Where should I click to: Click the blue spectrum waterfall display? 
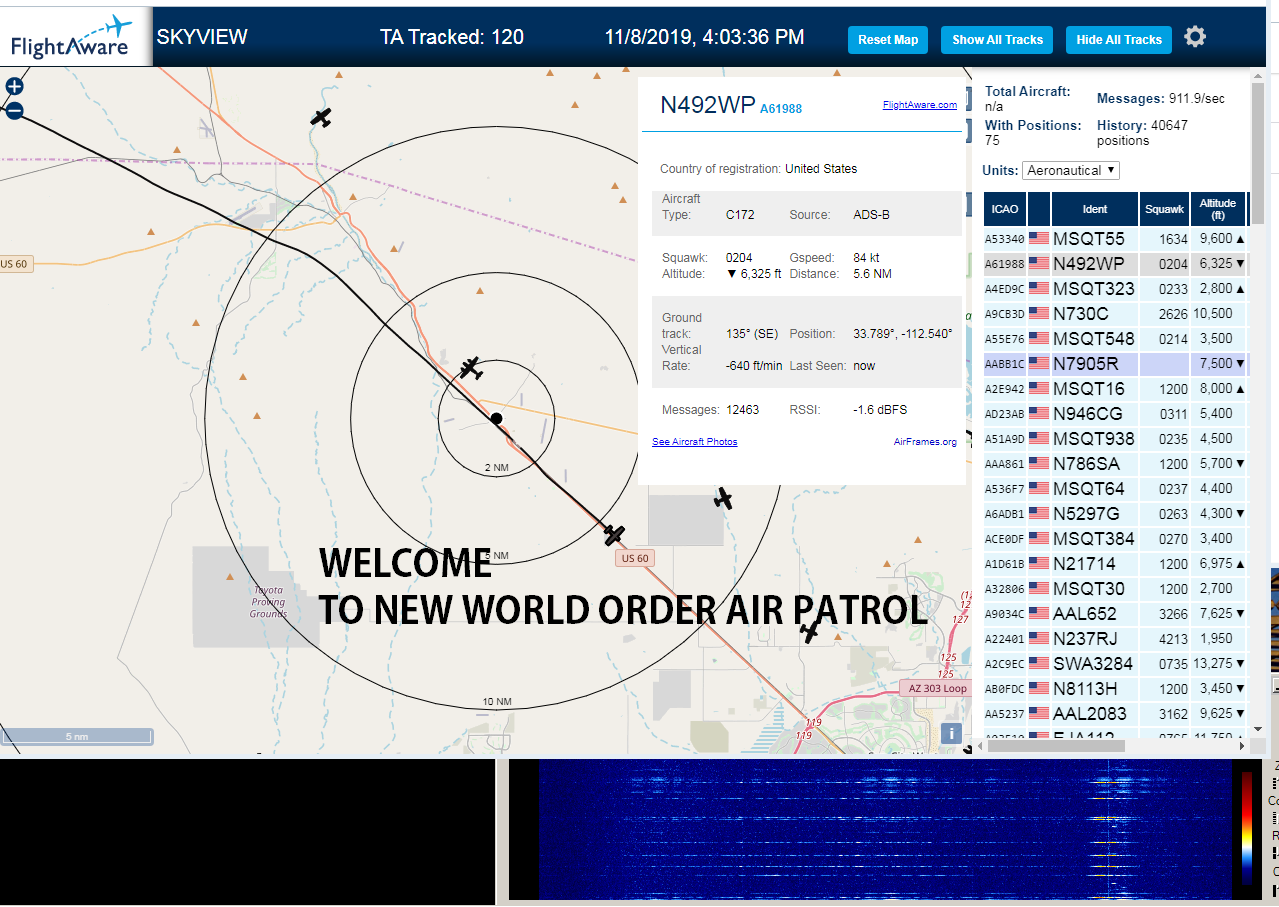pyautogui.click(x=885, y=830)
